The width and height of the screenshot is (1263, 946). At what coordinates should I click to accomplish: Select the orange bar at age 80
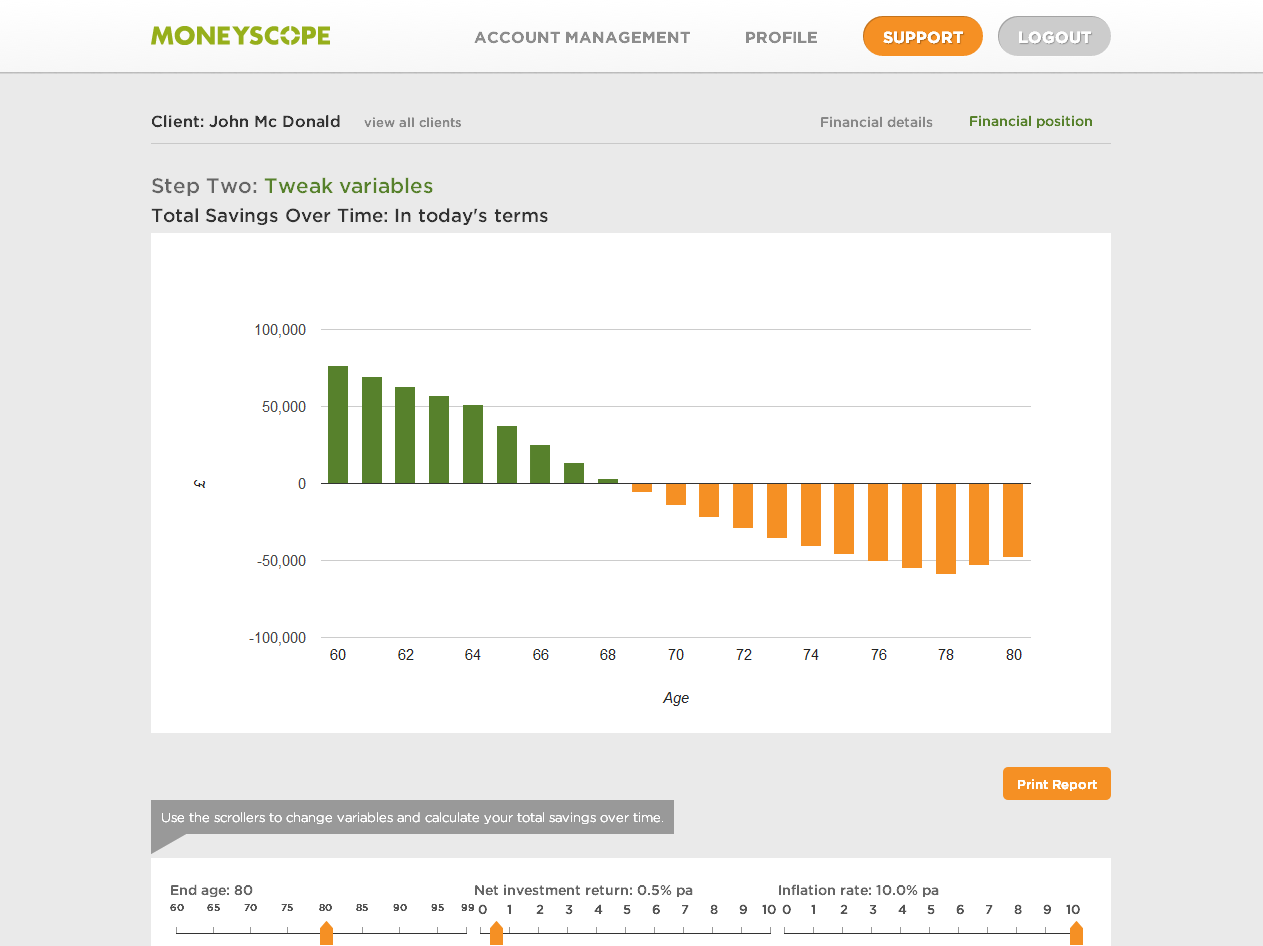(1013, 520)
